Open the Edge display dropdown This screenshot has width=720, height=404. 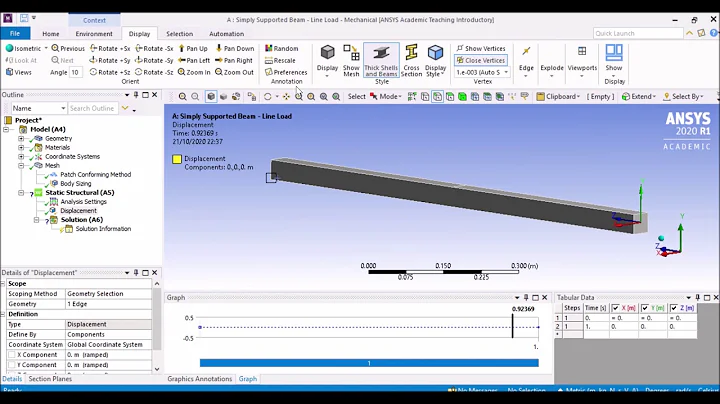[x=526, y=61]
